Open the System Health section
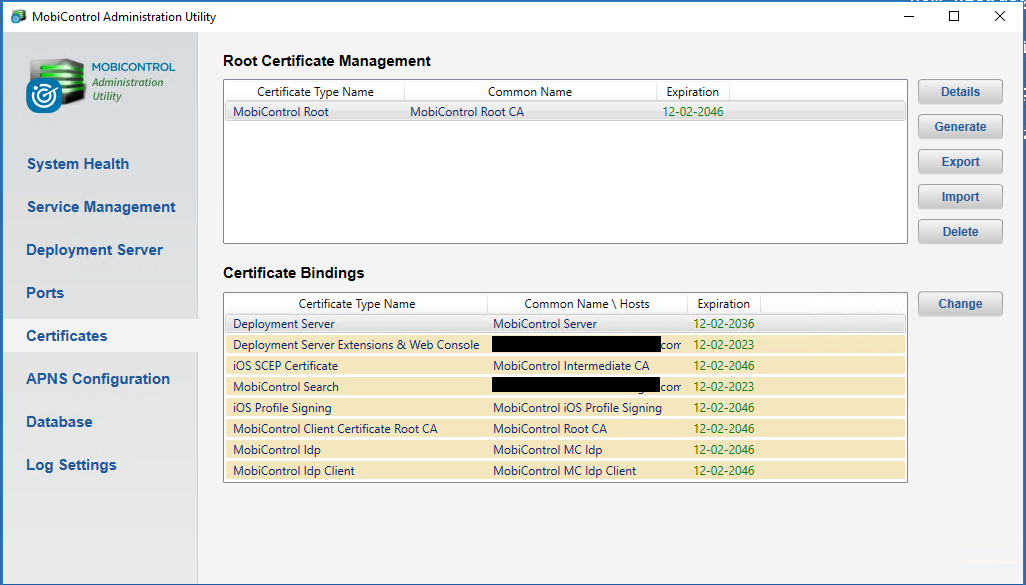The image size is (1026, 585). 78,164
